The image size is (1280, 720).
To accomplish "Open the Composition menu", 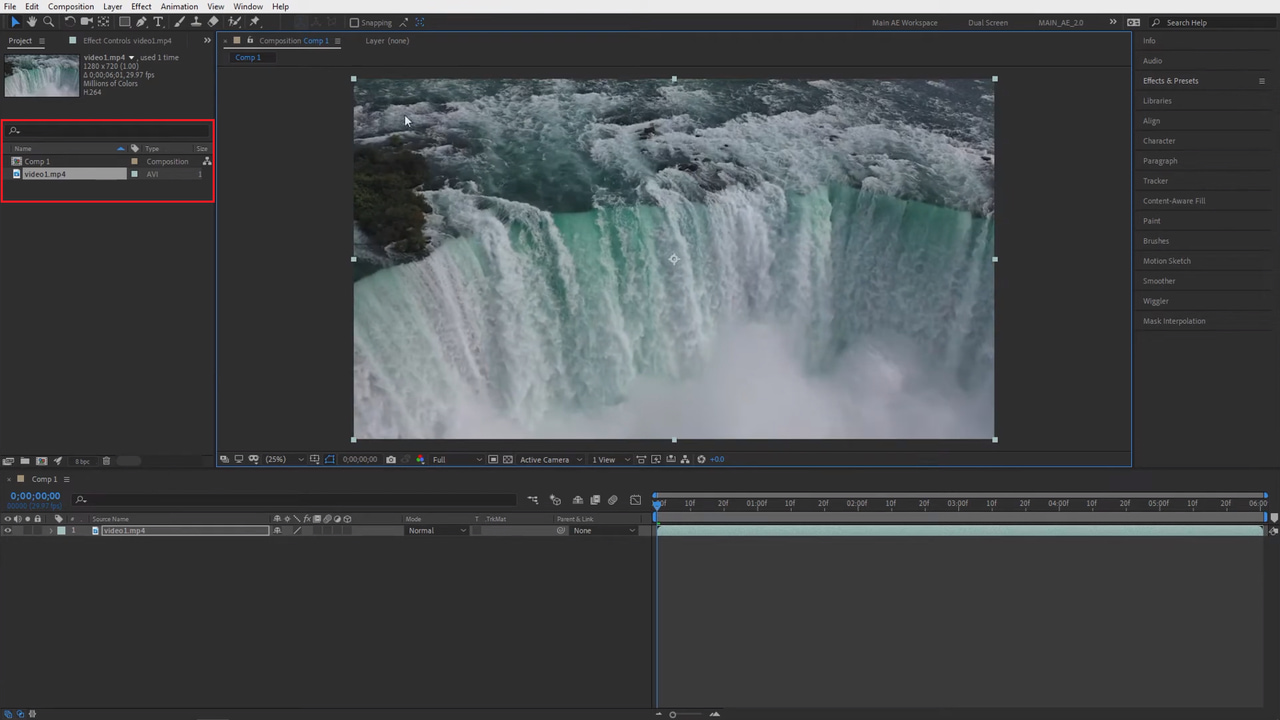I will (71, 7).
